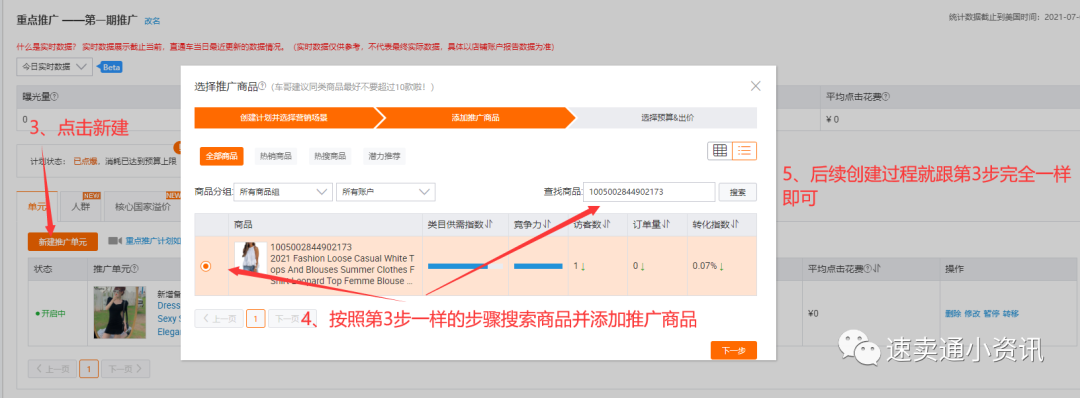Select the 全部商品 filter tab
This screenshot has height=398, width=1080.
[222, 156]
